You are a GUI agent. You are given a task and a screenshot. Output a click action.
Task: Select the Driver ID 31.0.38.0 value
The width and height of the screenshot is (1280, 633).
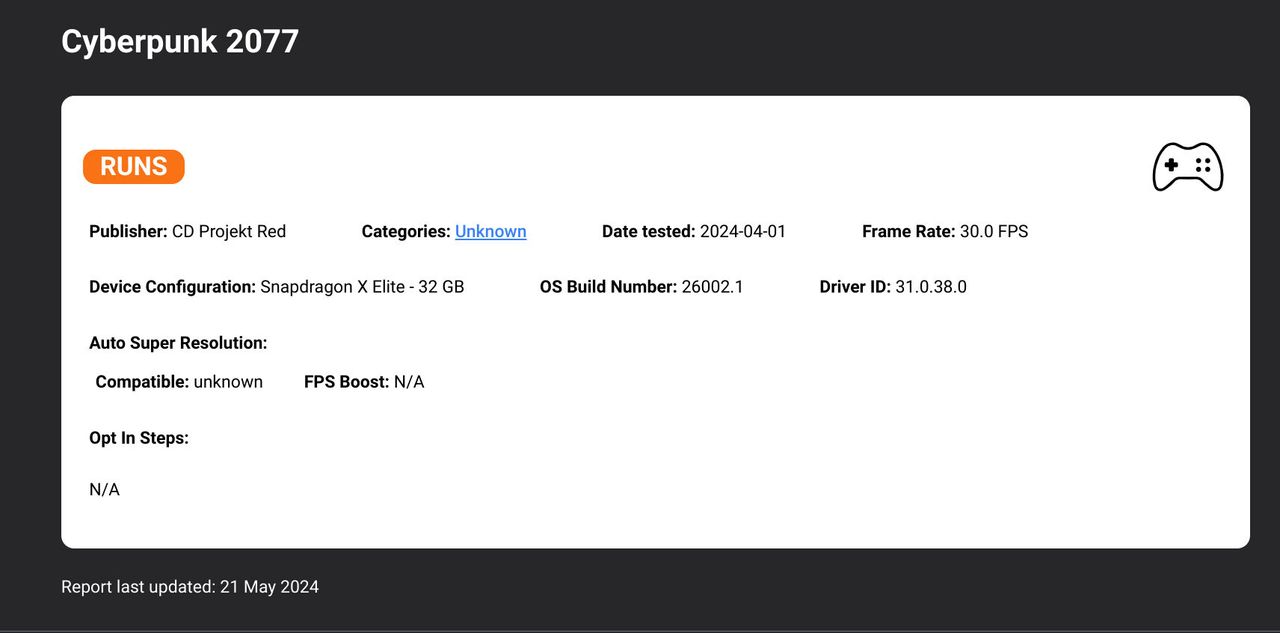click(931, 287)
